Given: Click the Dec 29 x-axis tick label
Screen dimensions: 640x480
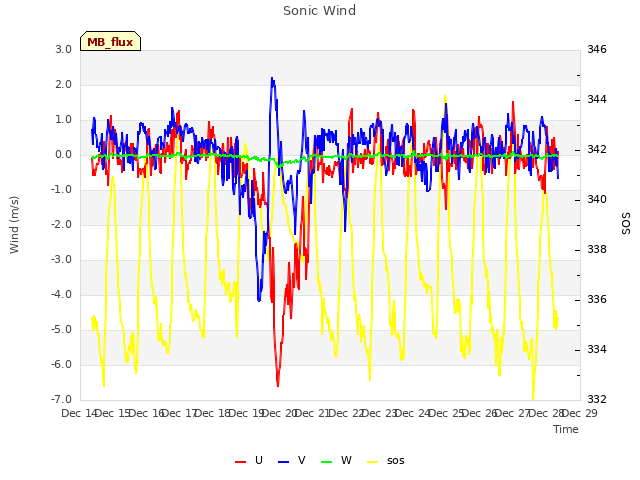Looking at the screenshot, I should point(580,413).
